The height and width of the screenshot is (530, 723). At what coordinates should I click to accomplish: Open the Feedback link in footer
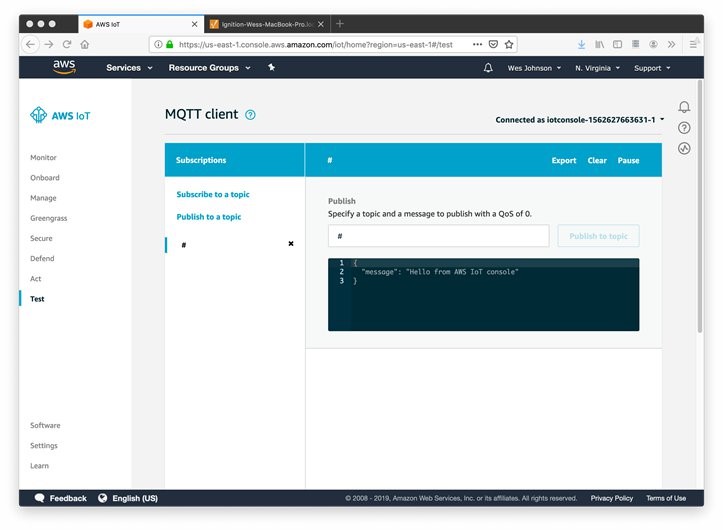60,498
